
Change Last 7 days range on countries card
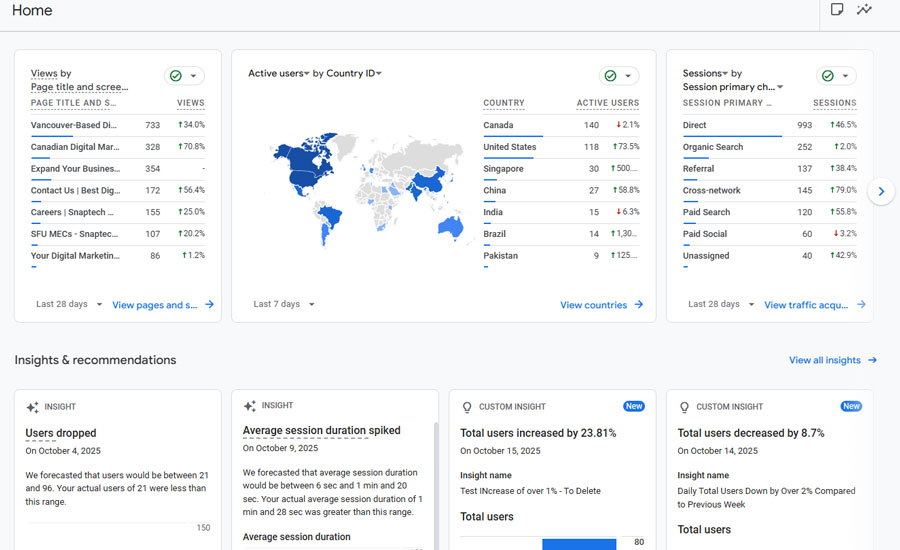[x=284, y=304]
